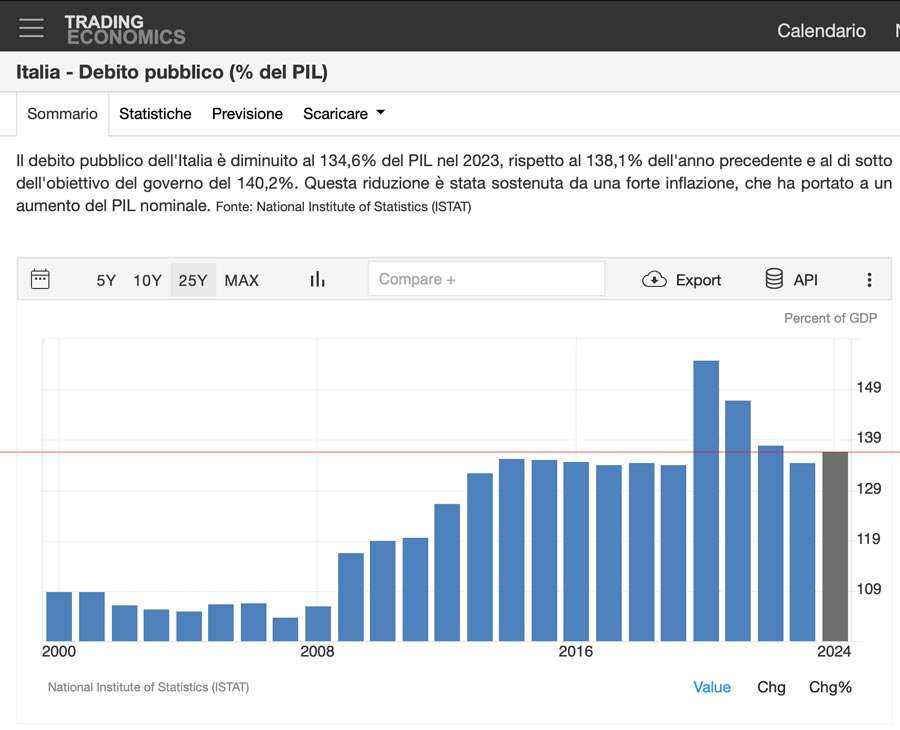Open the hamburger navigation menu
The image size is (900, 730).
click(x=31, y=28)
